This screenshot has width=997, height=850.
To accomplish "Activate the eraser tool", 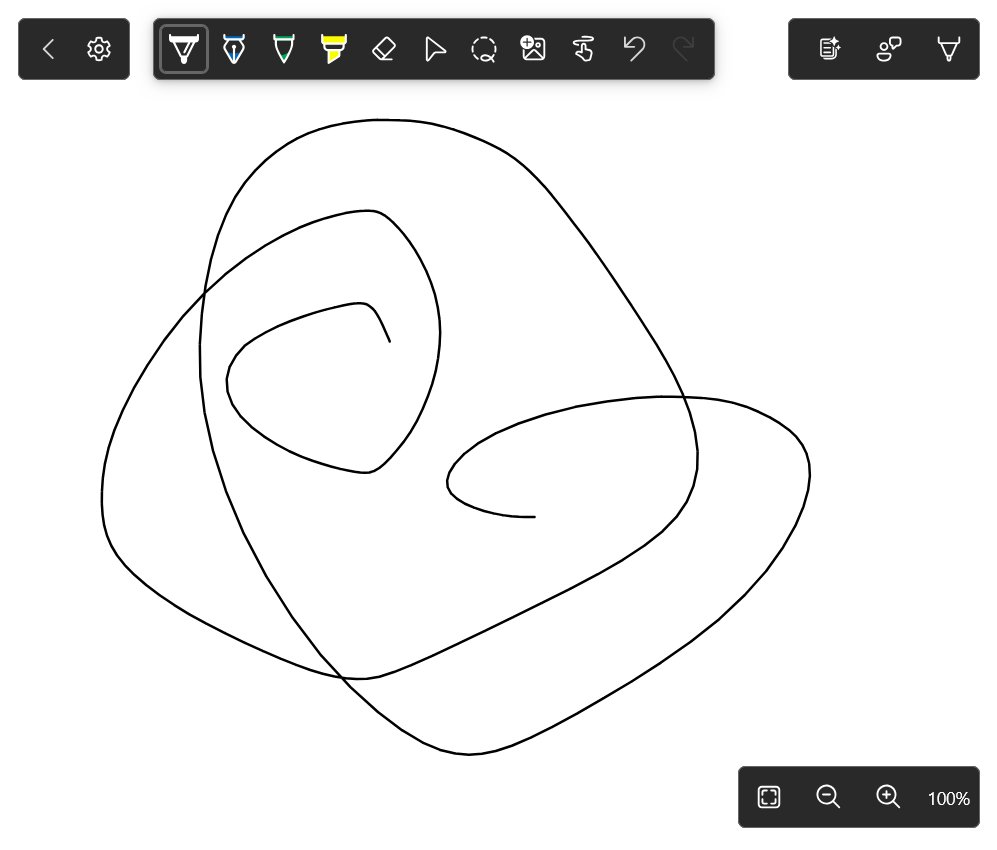I will point(383,48).
